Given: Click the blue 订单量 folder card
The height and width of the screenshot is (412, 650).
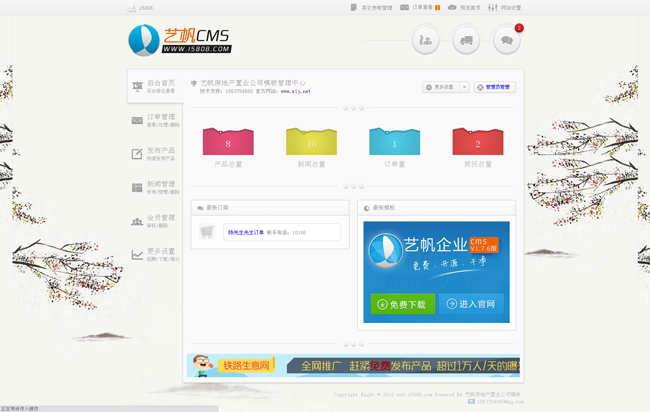Looking at the screenshot, I should [395, 141].
